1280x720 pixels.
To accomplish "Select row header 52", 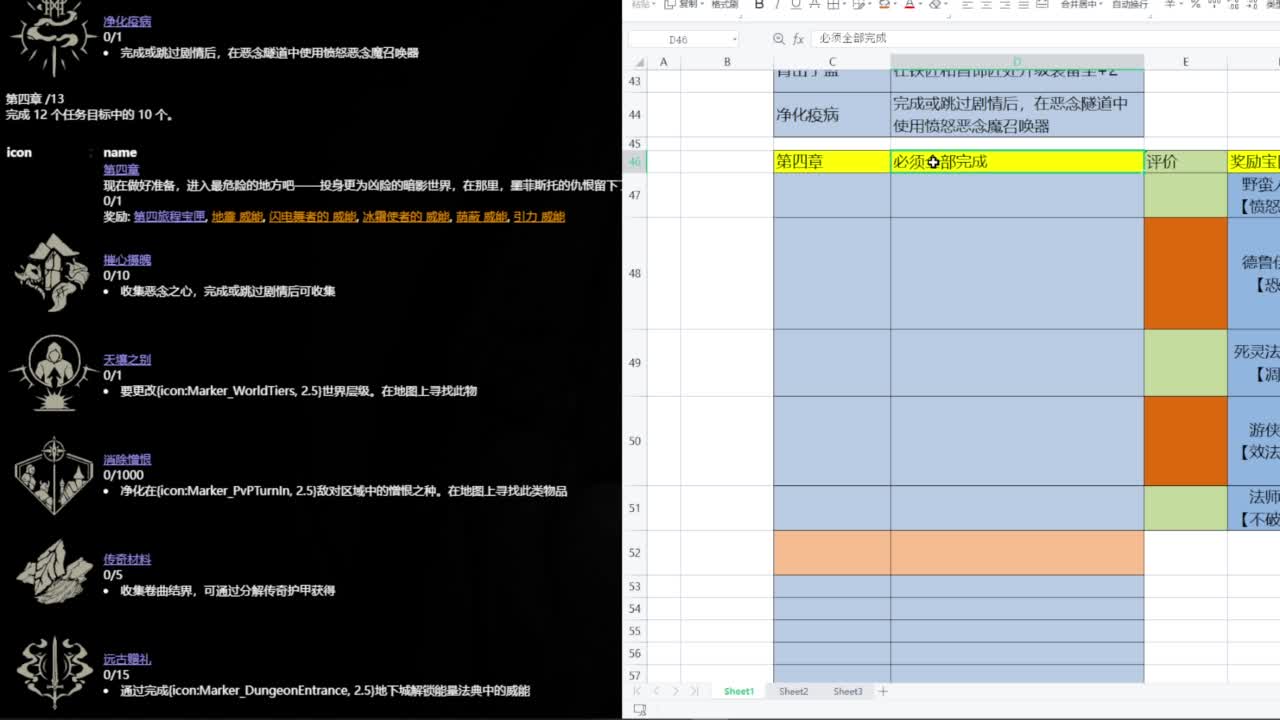I will click(634, 552).
